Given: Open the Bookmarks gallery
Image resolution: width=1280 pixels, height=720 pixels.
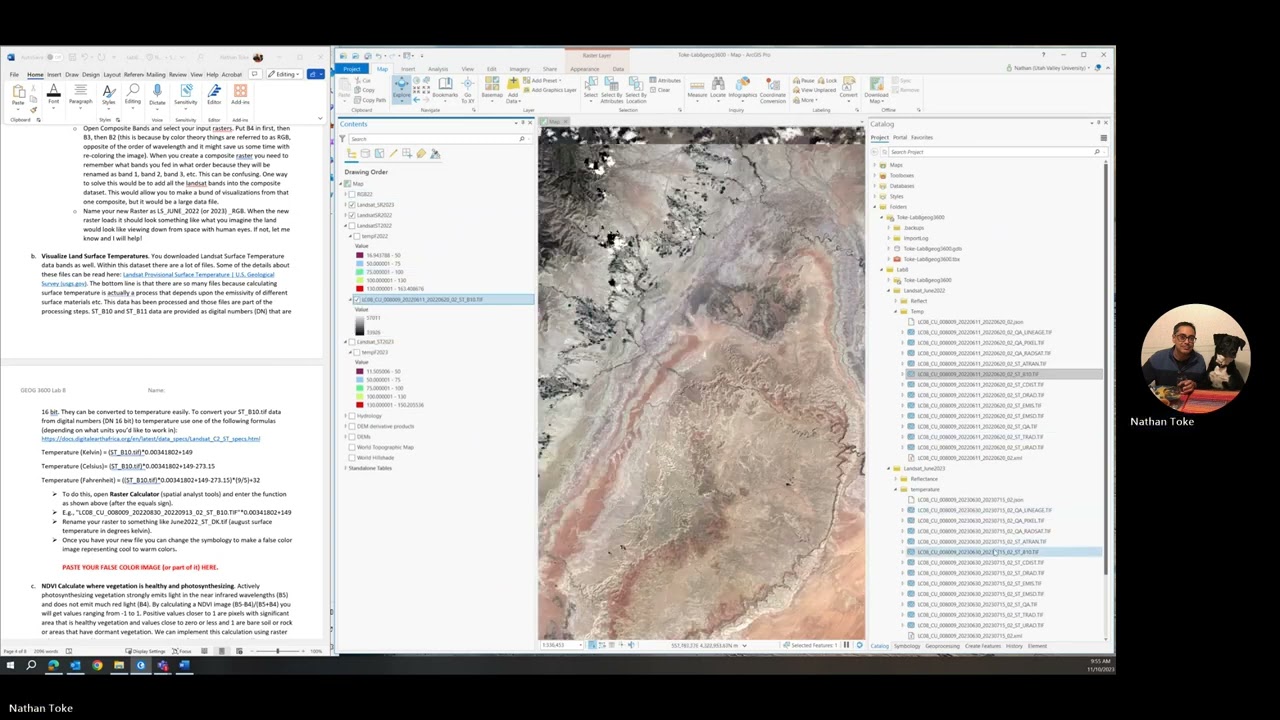Looking at the screenshot, I should click(445, 89).
